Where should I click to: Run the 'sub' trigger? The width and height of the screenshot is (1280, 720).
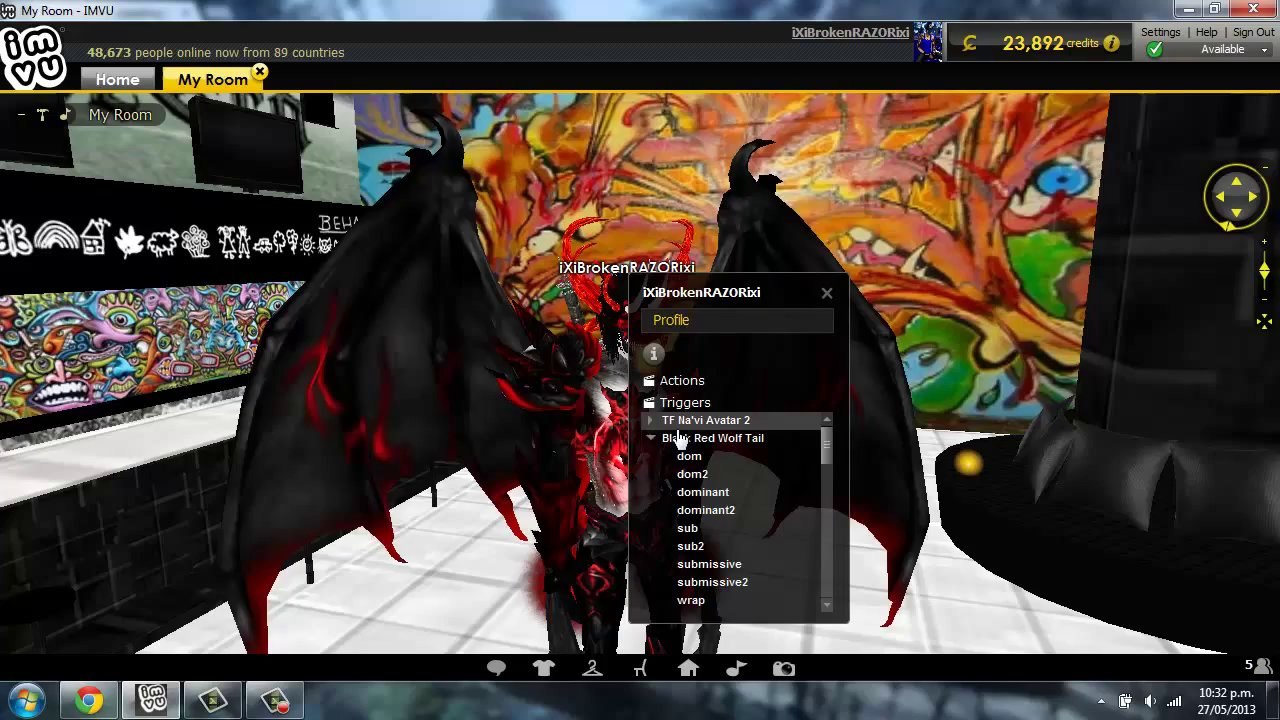point(687,528)
